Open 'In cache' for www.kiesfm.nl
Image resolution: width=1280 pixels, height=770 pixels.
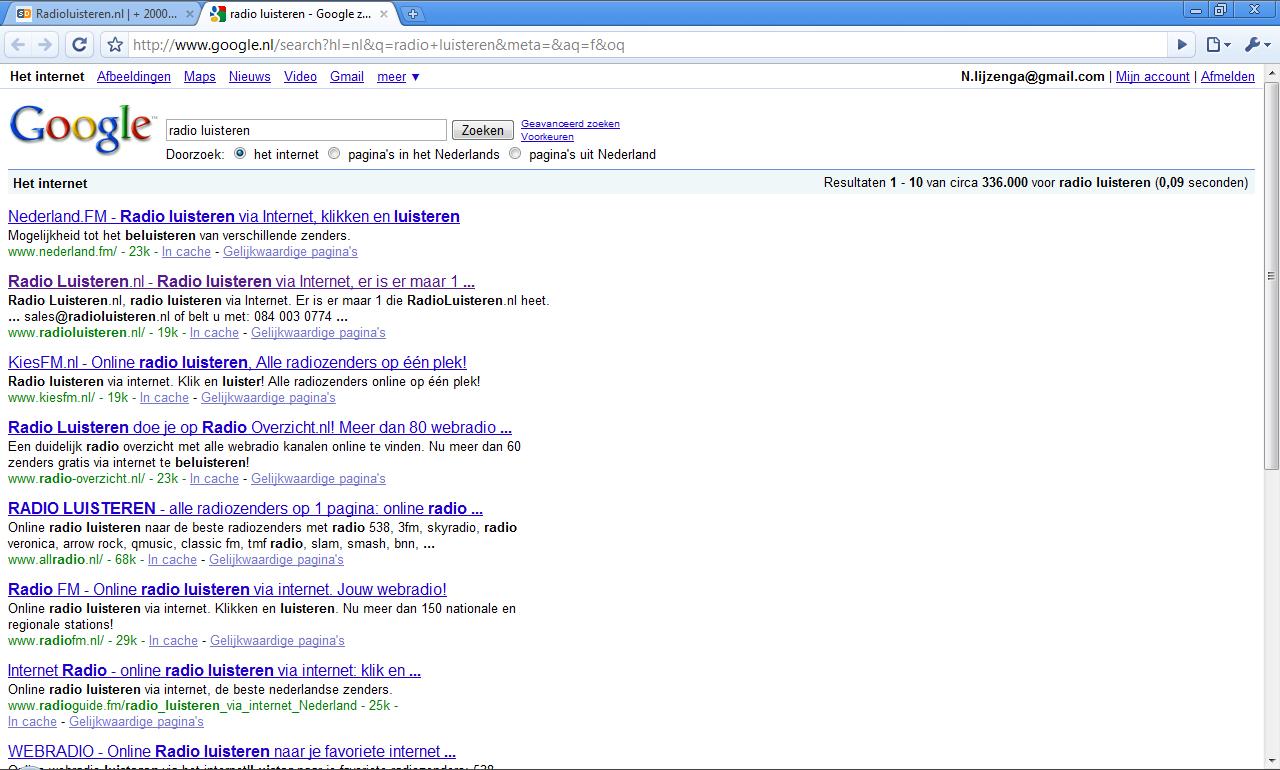click(x=164, y=398)
